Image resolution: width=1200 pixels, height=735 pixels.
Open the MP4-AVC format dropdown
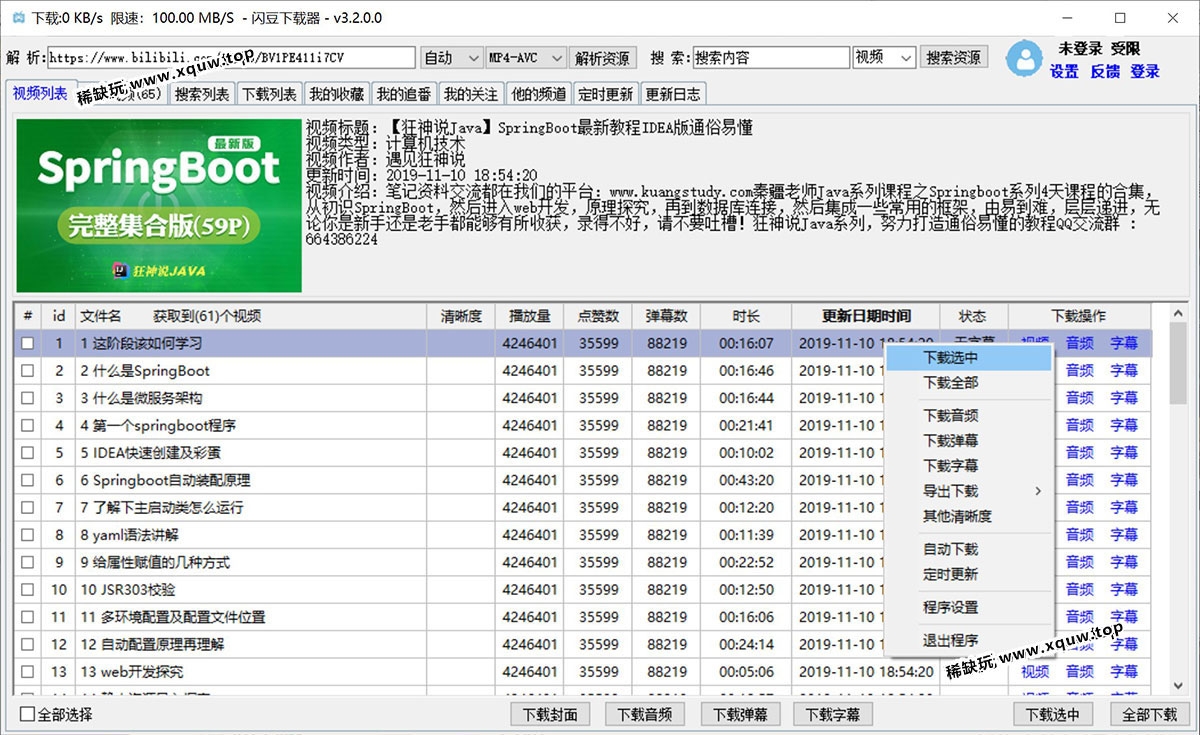(525, 58)
